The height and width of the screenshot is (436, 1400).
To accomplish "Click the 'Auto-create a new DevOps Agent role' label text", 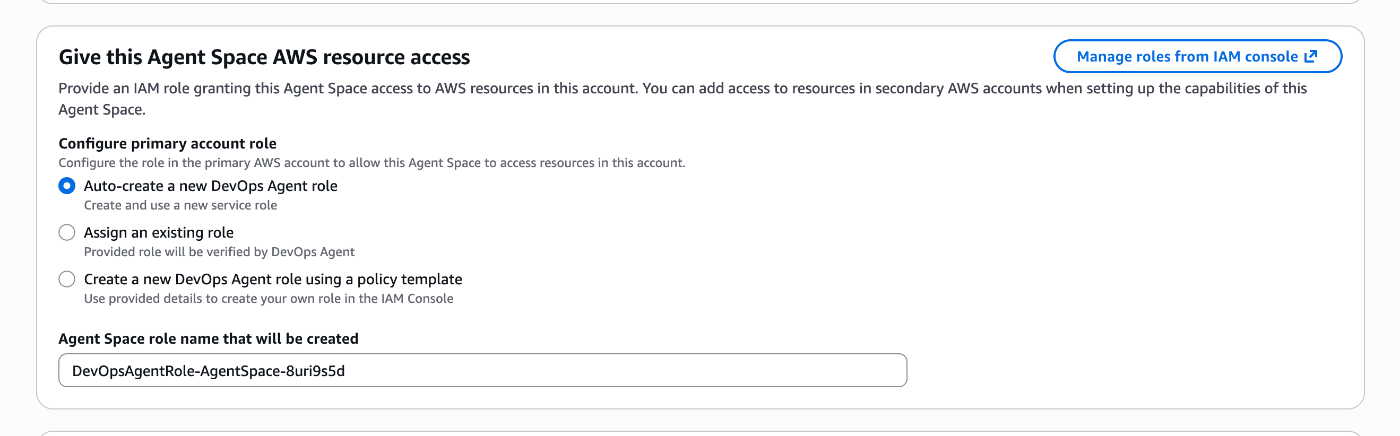I will 210,186.
